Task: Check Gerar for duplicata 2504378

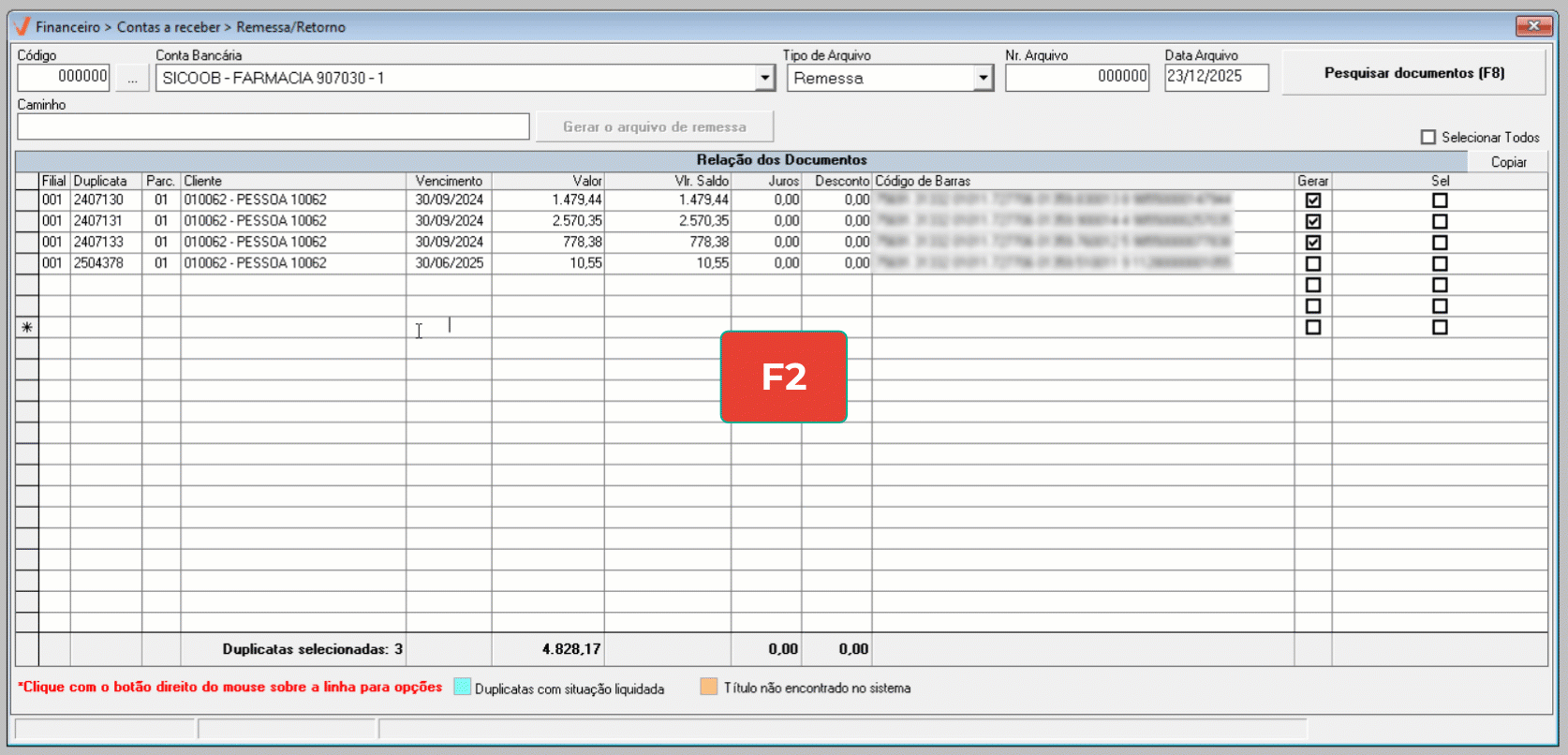Action: (x=1313, y=264)
